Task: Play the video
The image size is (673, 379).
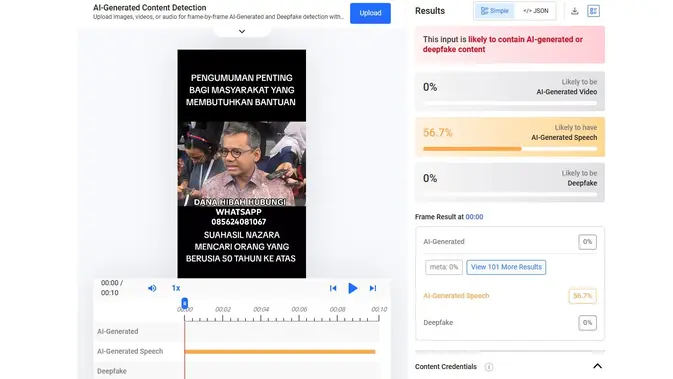Action: pos(353,288)
